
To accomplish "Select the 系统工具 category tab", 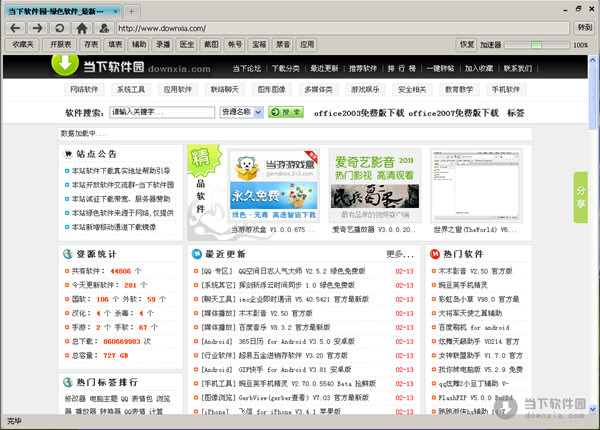I will pos(131,90).
